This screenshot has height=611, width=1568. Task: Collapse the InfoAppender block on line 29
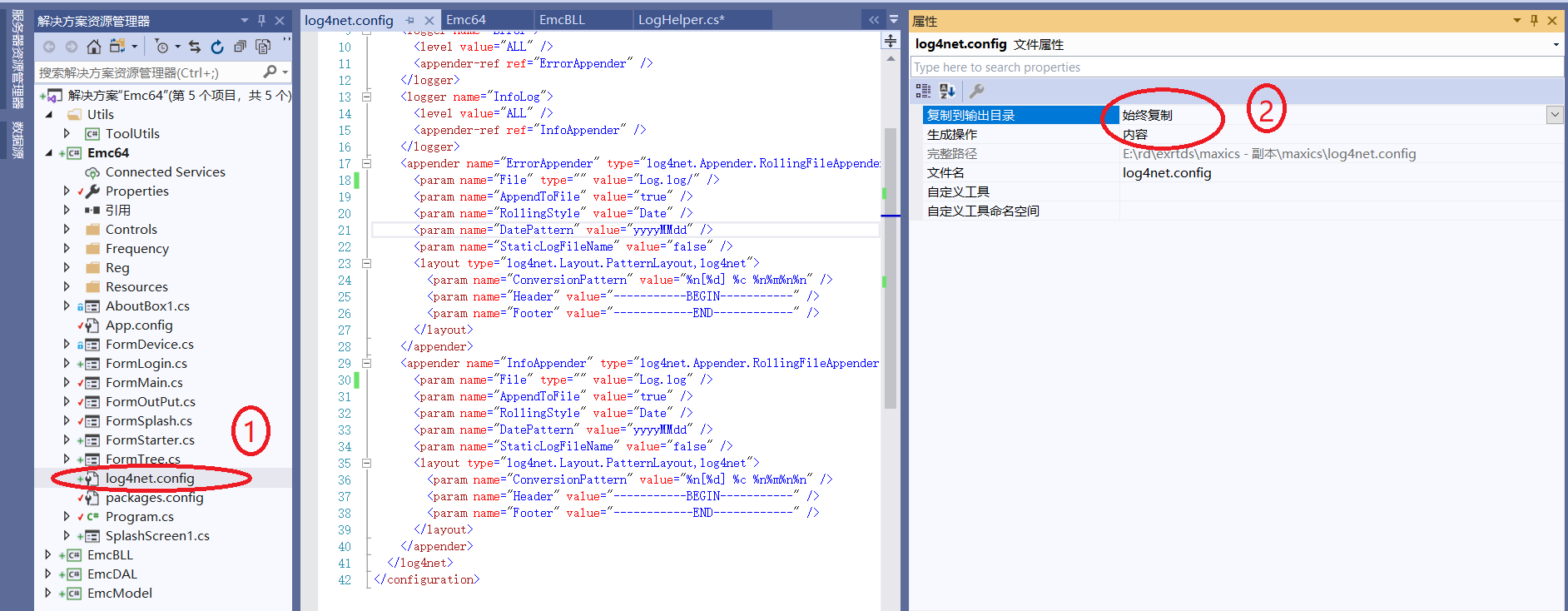pos(366,363)
